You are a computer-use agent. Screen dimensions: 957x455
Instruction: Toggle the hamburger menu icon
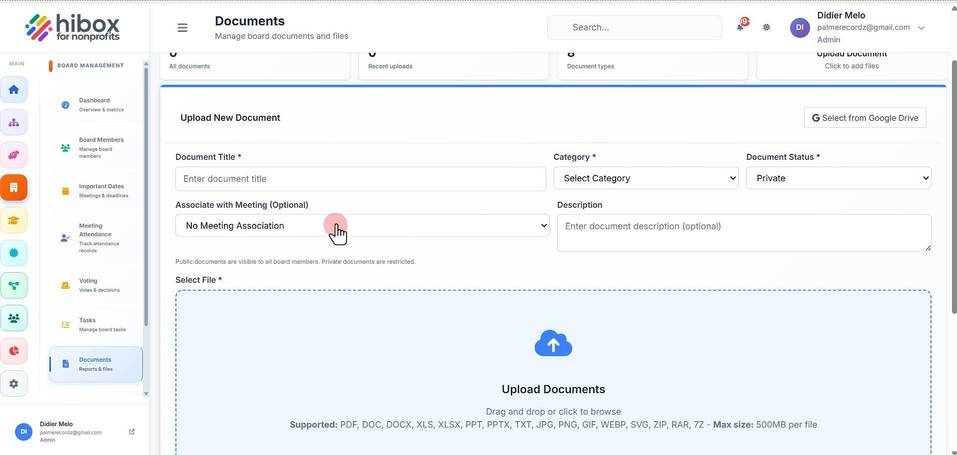182,27
